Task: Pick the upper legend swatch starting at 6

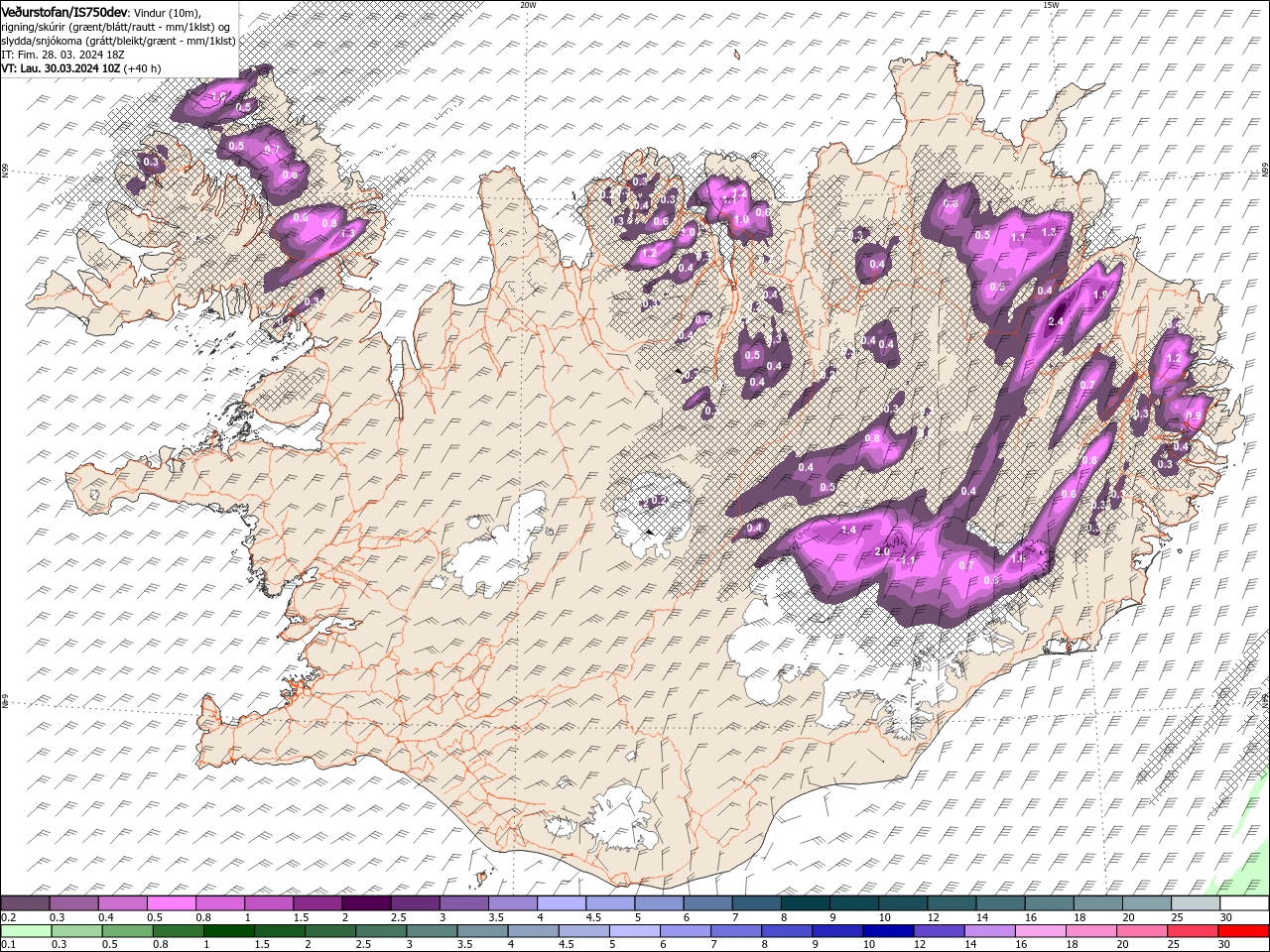Action: pos(707,903)
